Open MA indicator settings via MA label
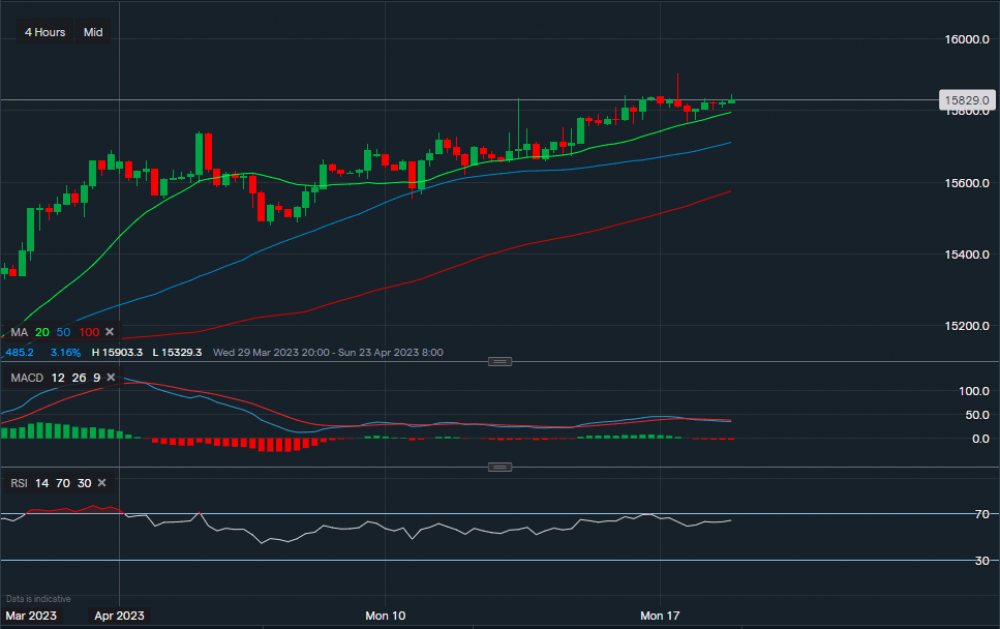Screen dimensions: 1000x629 [19, 332]
